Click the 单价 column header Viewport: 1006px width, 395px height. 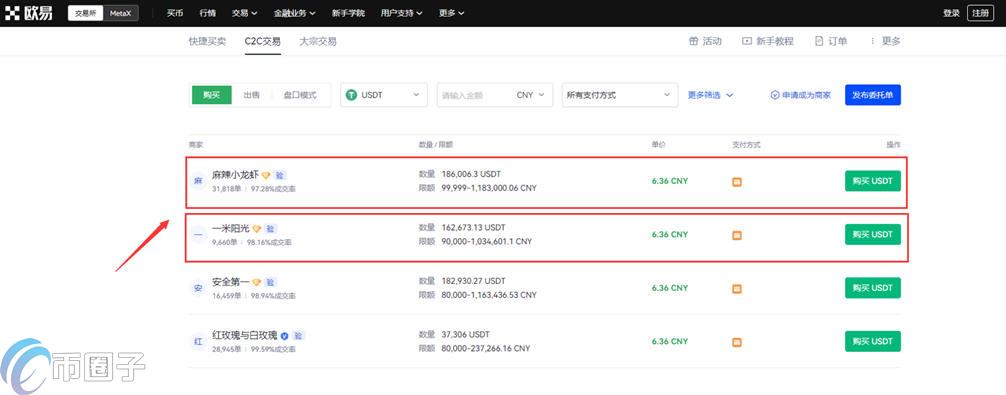pos(658,146)
